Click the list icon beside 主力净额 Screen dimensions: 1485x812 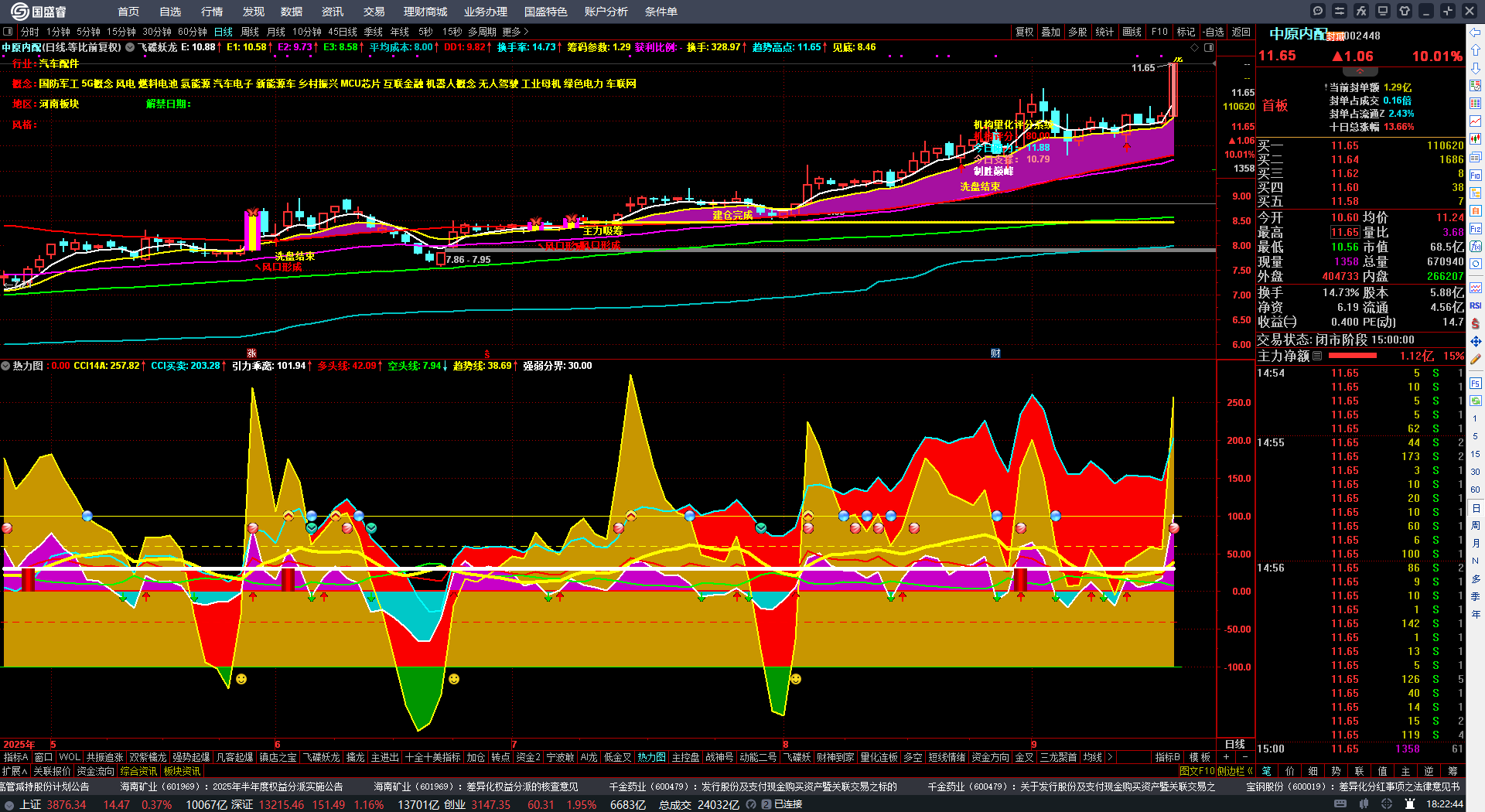(x=1317, y=356)
